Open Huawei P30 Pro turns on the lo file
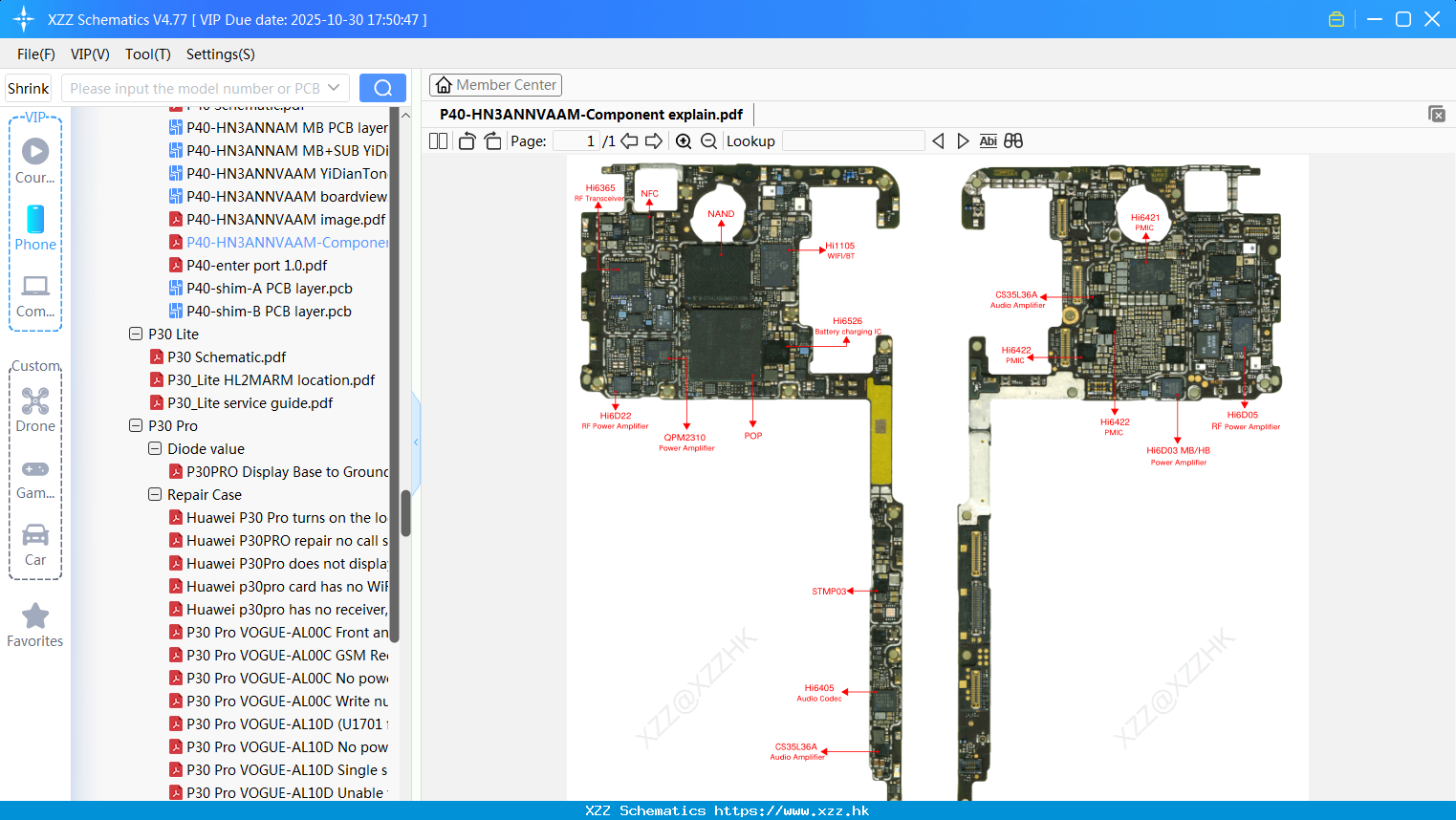The image size is (1456, 820). tap(278, 517)
